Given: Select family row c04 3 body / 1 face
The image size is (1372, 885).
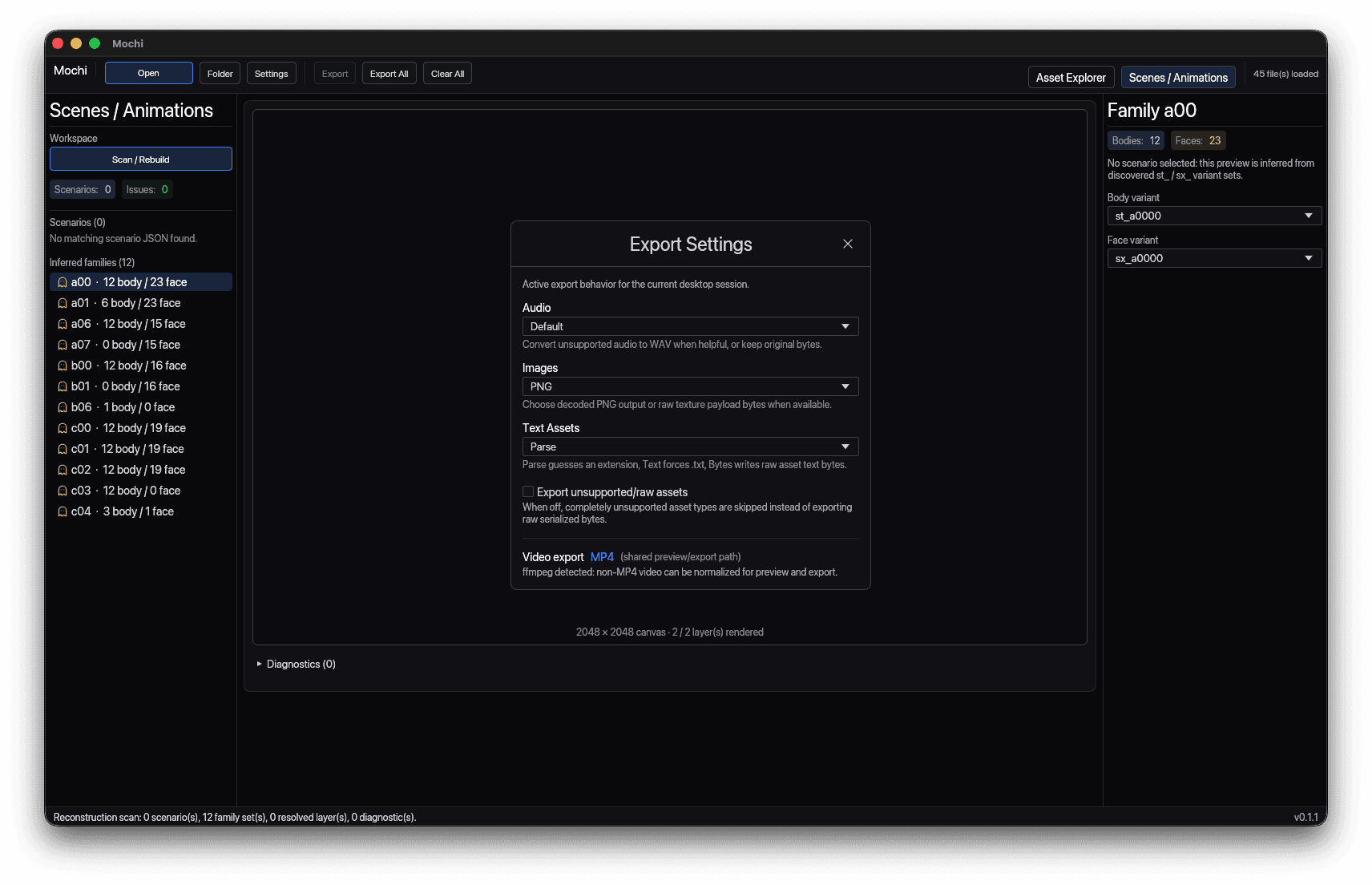Looking at the screenshot, I should [141, 511].
